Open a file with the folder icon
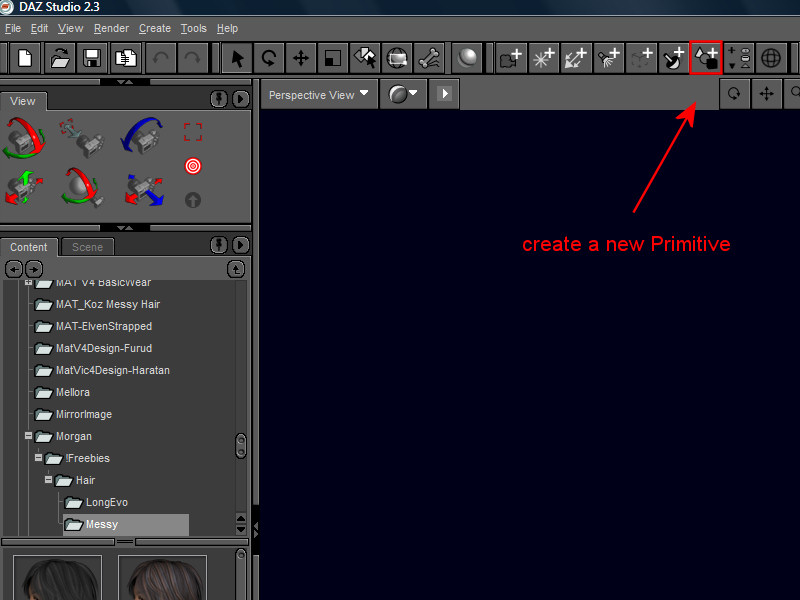 (60, 58)
